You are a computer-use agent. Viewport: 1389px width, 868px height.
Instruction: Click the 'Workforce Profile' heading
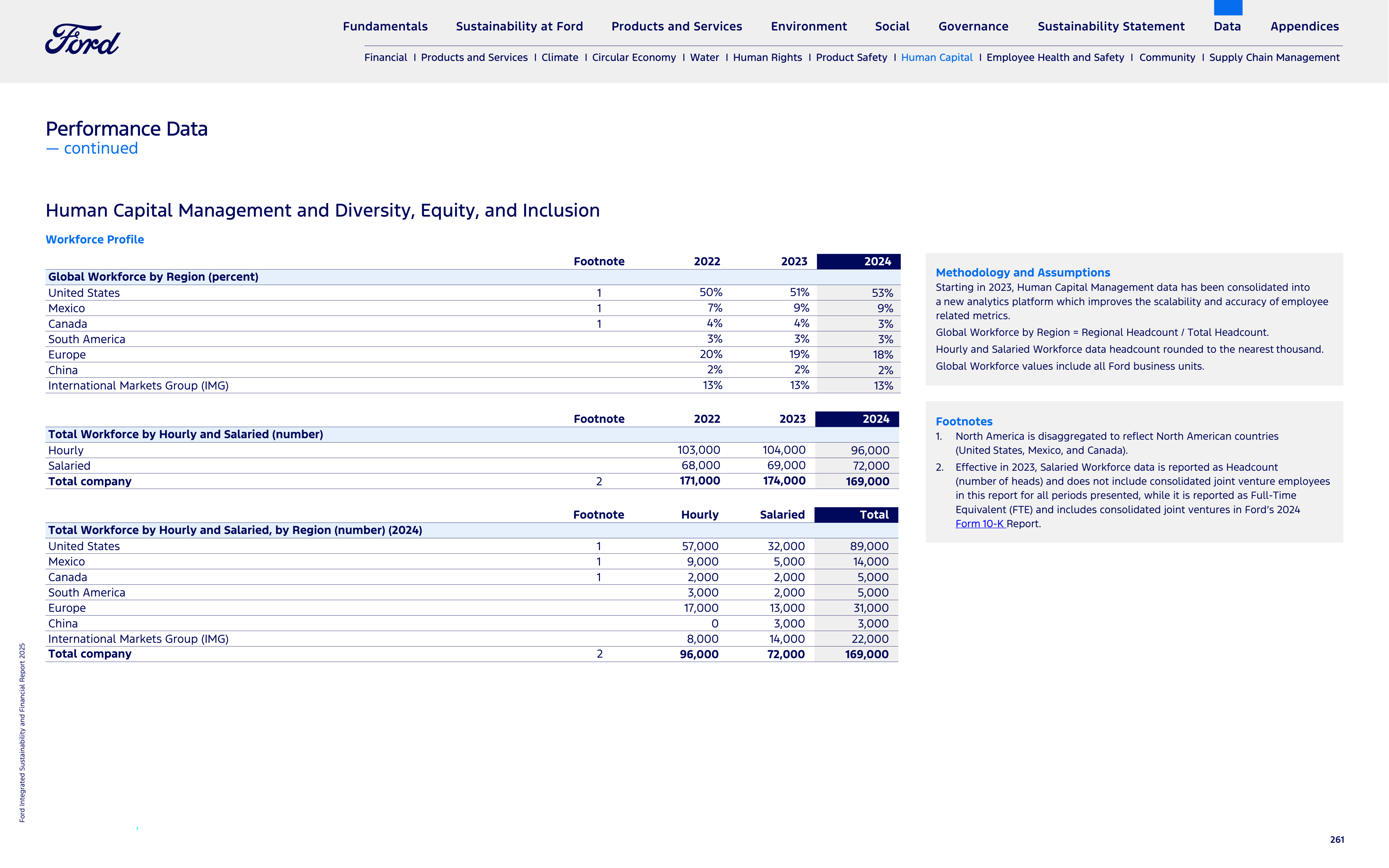coord(95,239)
